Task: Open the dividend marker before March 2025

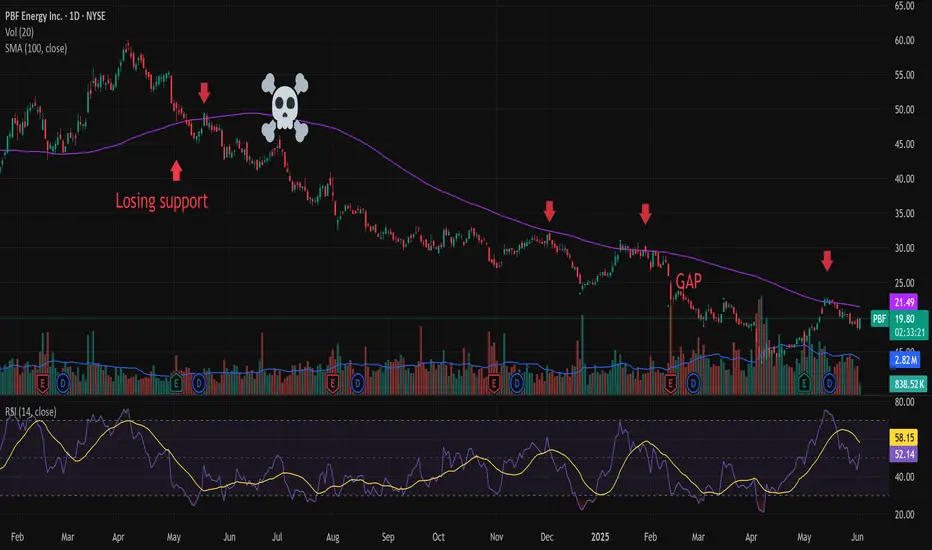Action: coord(693,384)
